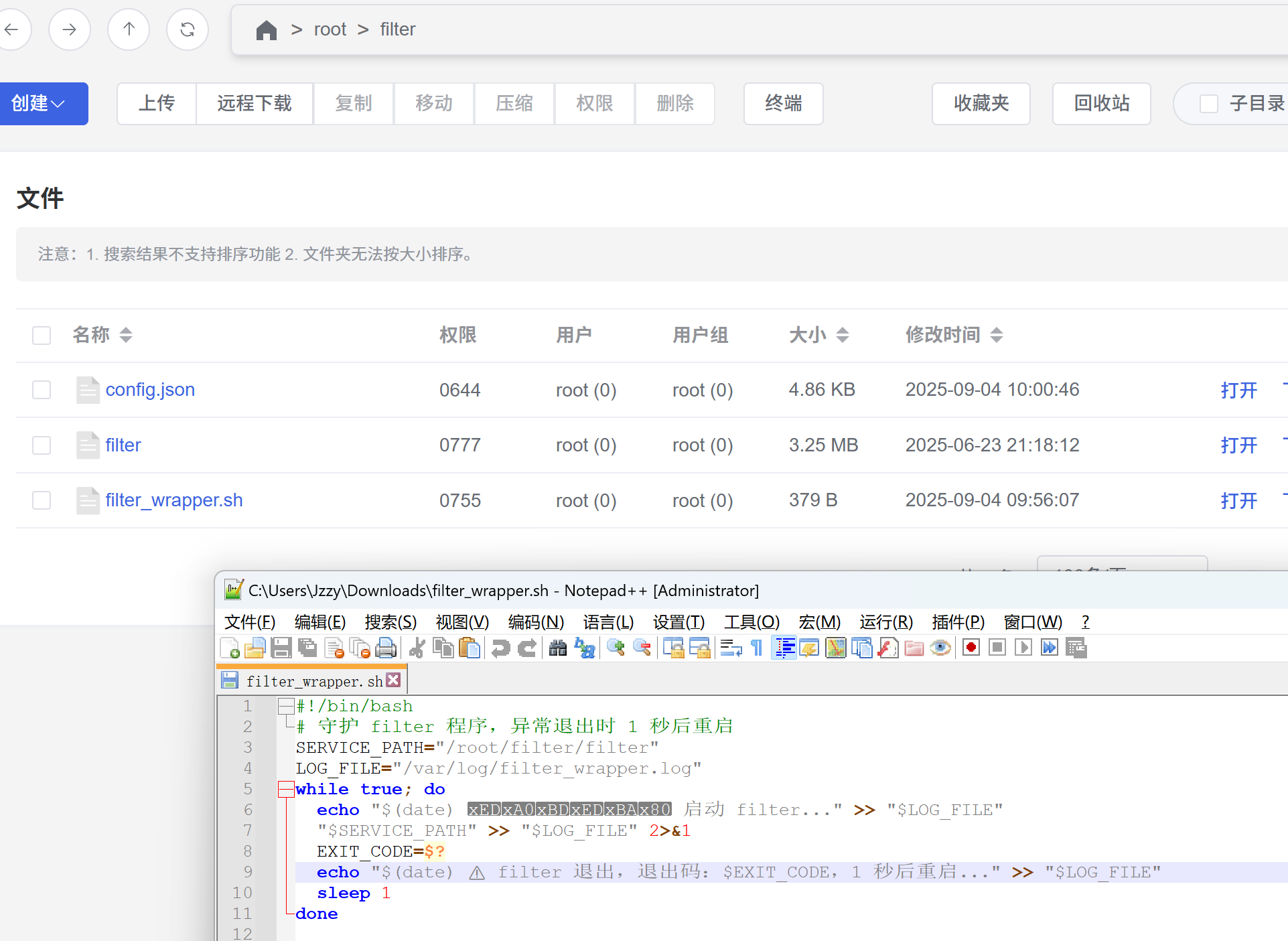This screenshot has width=1288, height=941.
Task: Click the 远程下载 button
Action: [x=255, y=104]
